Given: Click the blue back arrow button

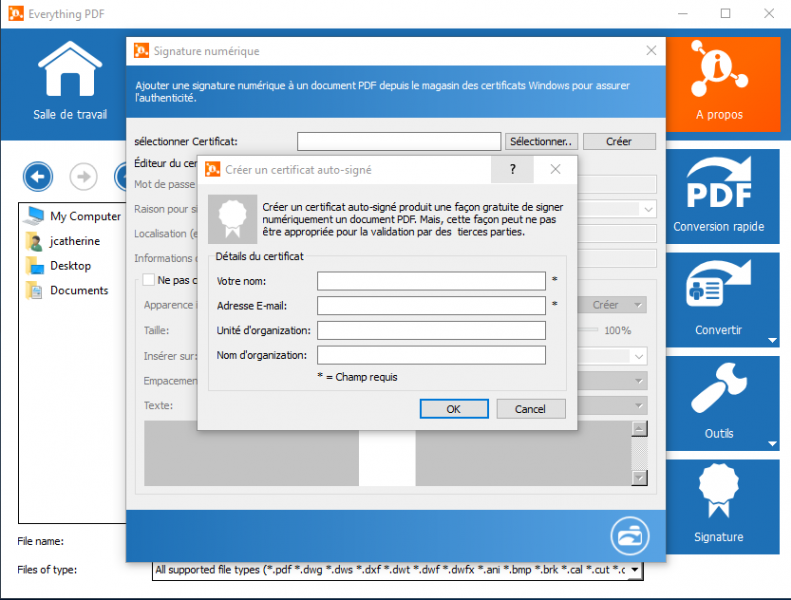Looking at the screenshot, I should [x=38, y=177].
